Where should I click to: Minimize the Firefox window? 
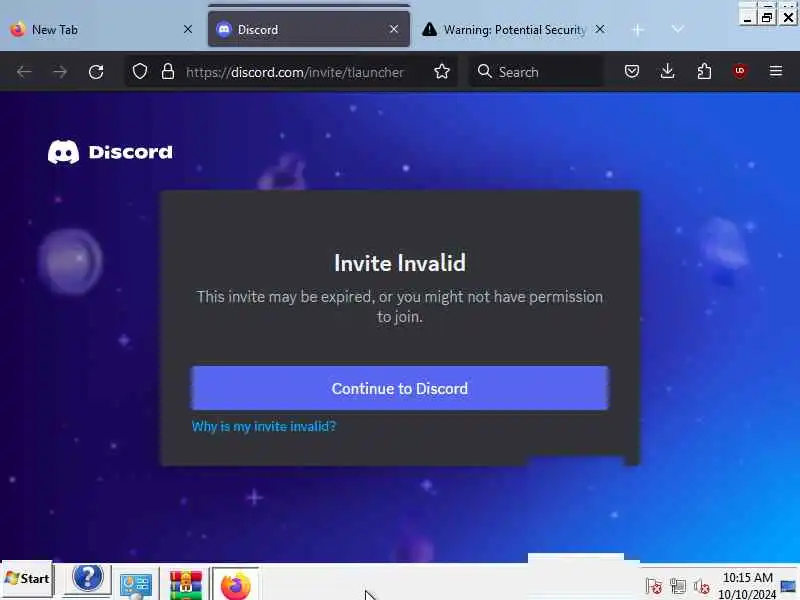[747, 18]
